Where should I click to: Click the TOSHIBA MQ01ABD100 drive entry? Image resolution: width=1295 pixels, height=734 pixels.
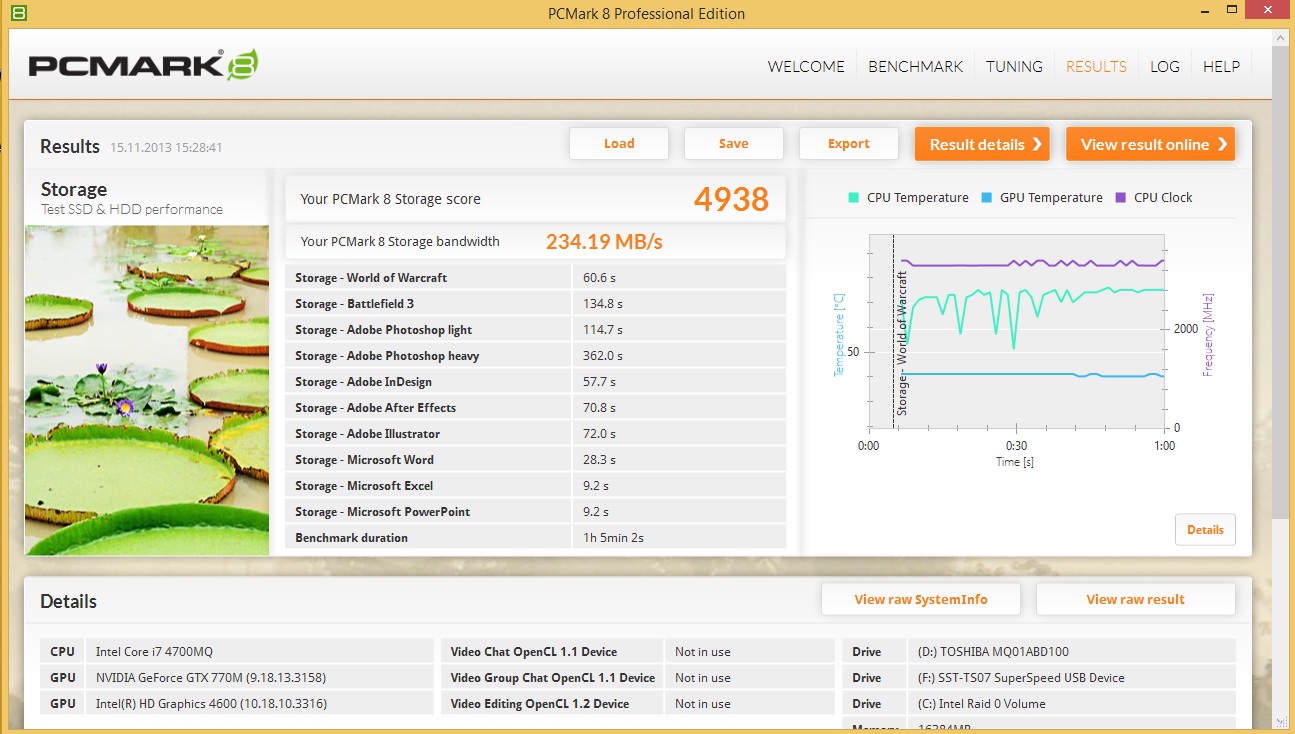(x=993, y=652)
